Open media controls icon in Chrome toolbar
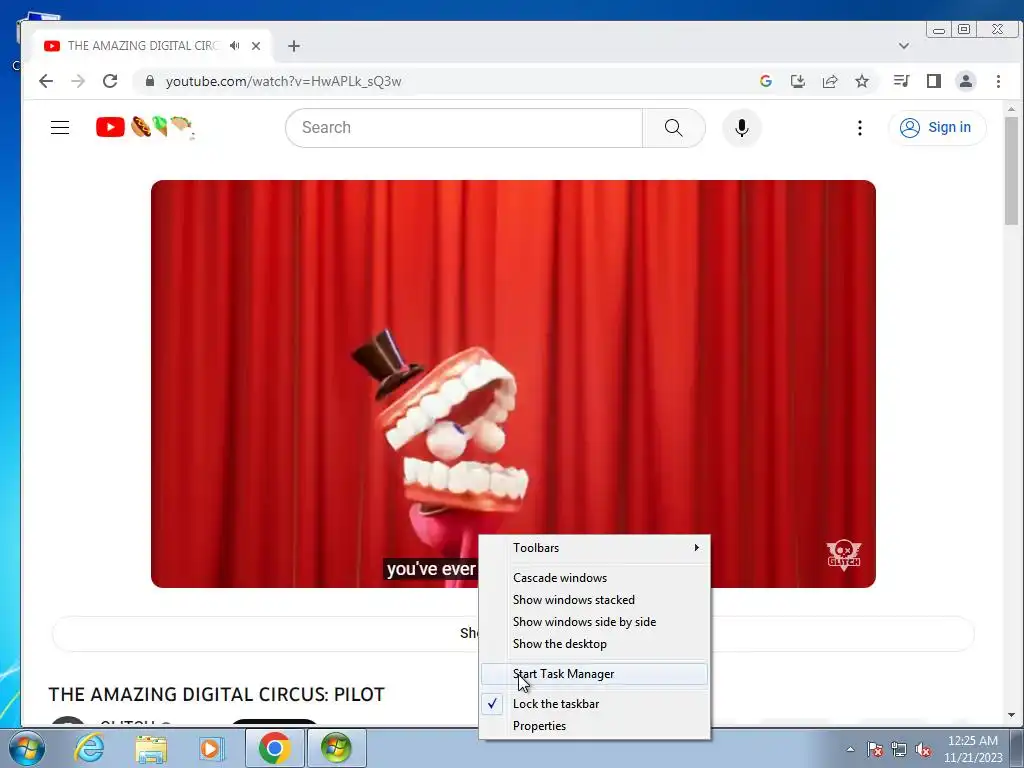The image size is (1024, 768). [x=901, y=81]
